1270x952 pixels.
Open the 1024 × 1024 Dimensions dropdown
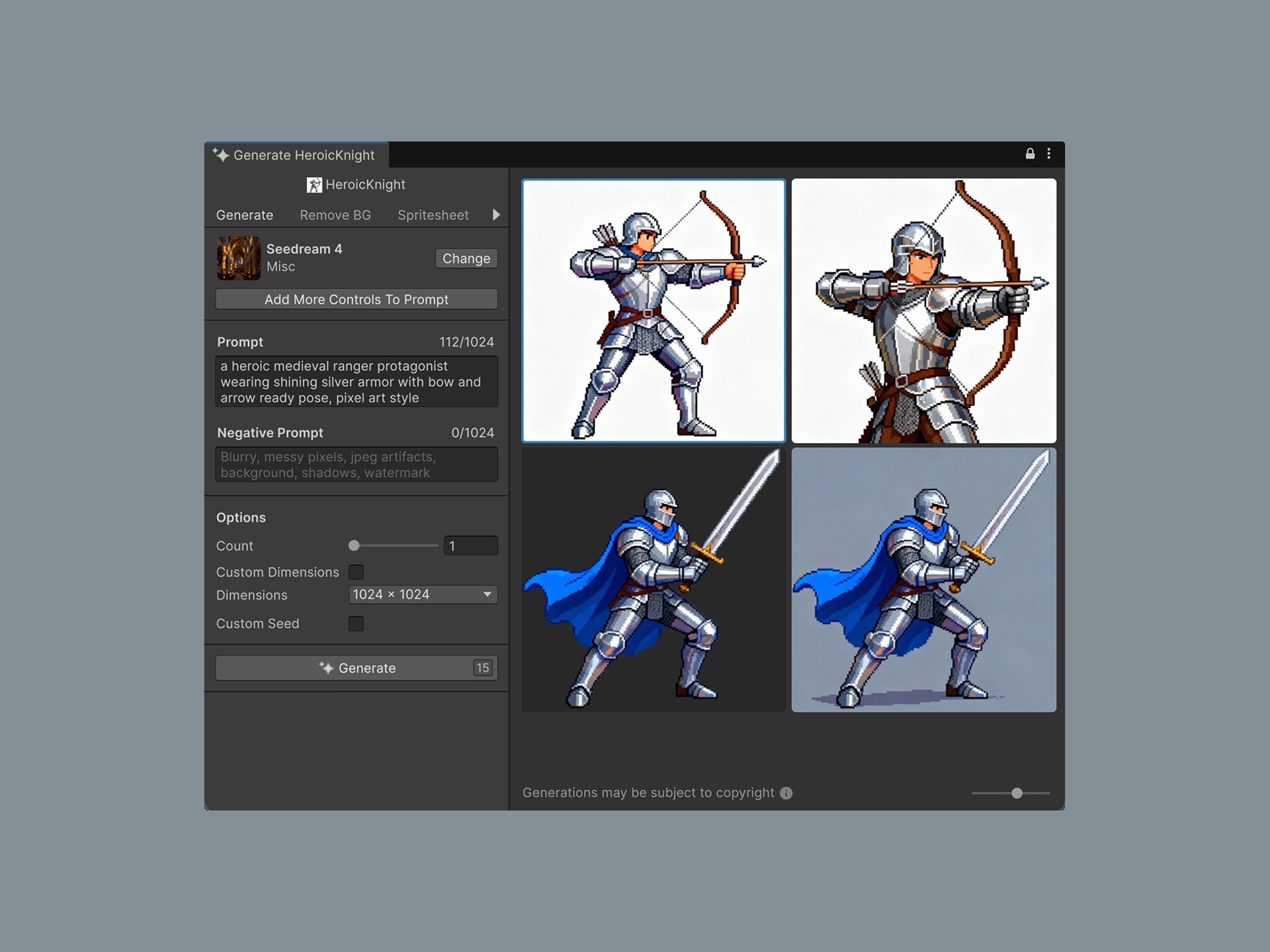tap(423, 595)
